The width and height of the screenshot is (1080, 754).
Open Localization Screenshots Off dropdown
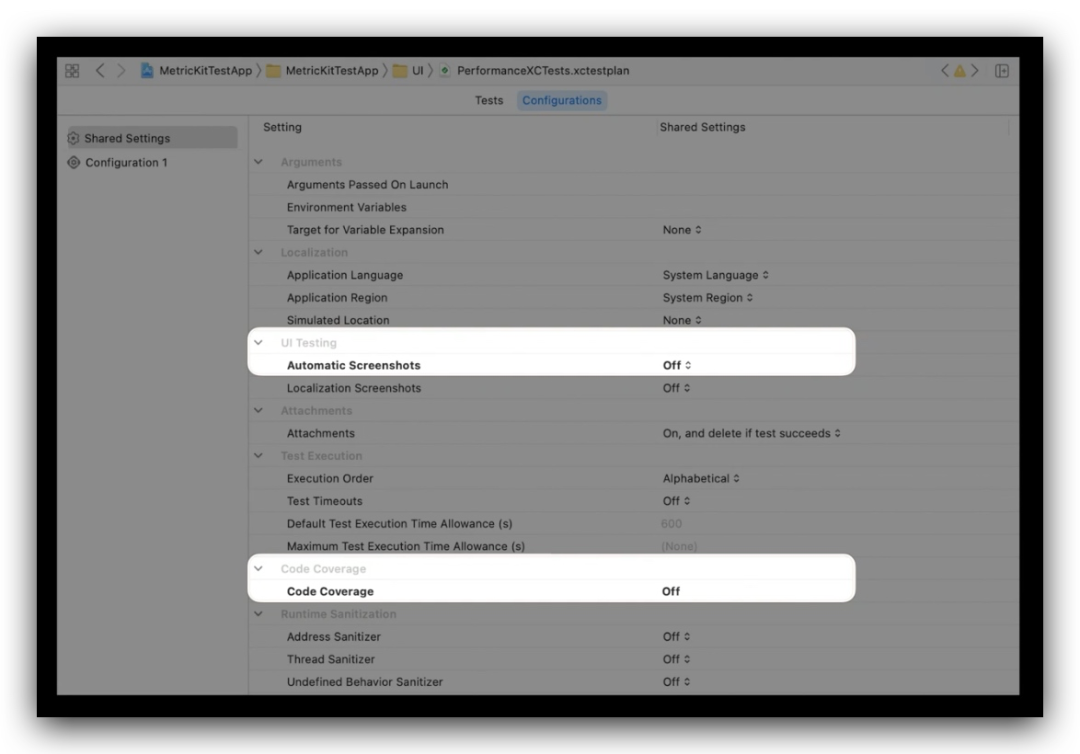click(676, 388)
